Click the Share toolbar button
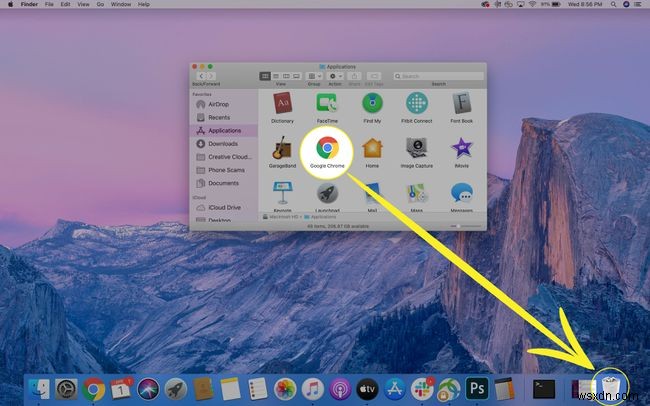This screenshot has width=650, height=406. (354, 76)
